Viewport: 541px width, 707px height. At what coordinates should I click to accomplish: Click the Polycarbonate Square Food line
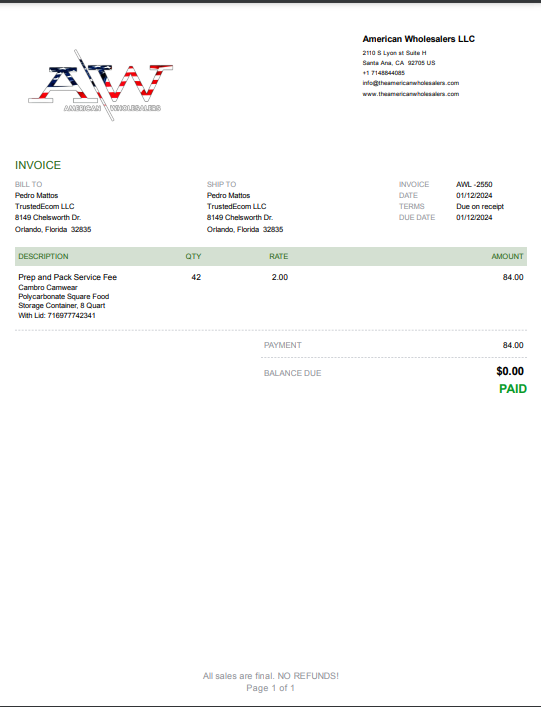pyautogui.click(x=64, y=296)
